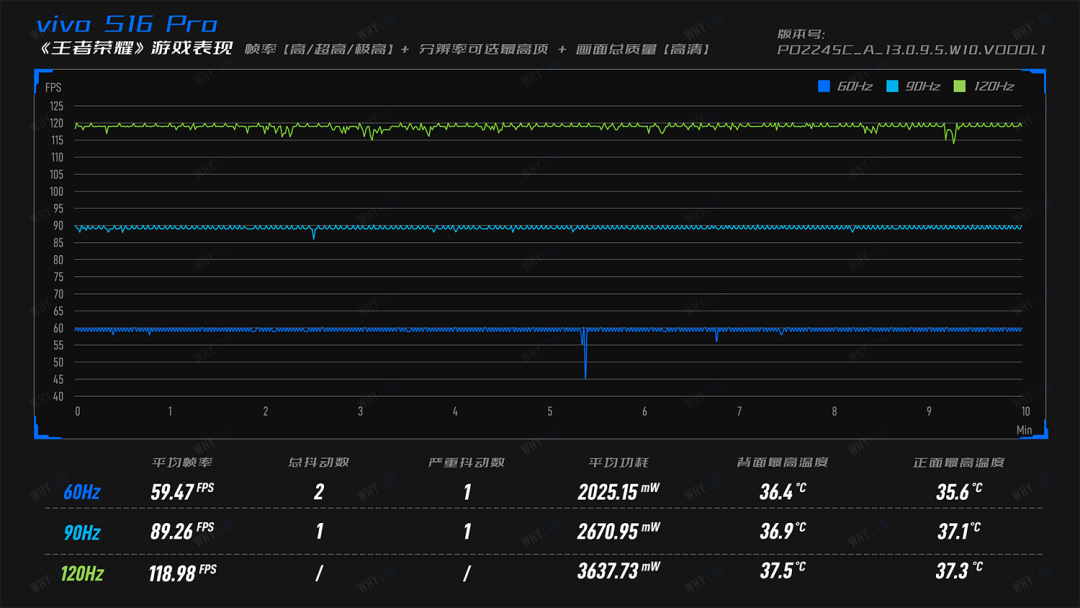Click the 90Hz cyan legend swatch

click(x=892, y=86)
